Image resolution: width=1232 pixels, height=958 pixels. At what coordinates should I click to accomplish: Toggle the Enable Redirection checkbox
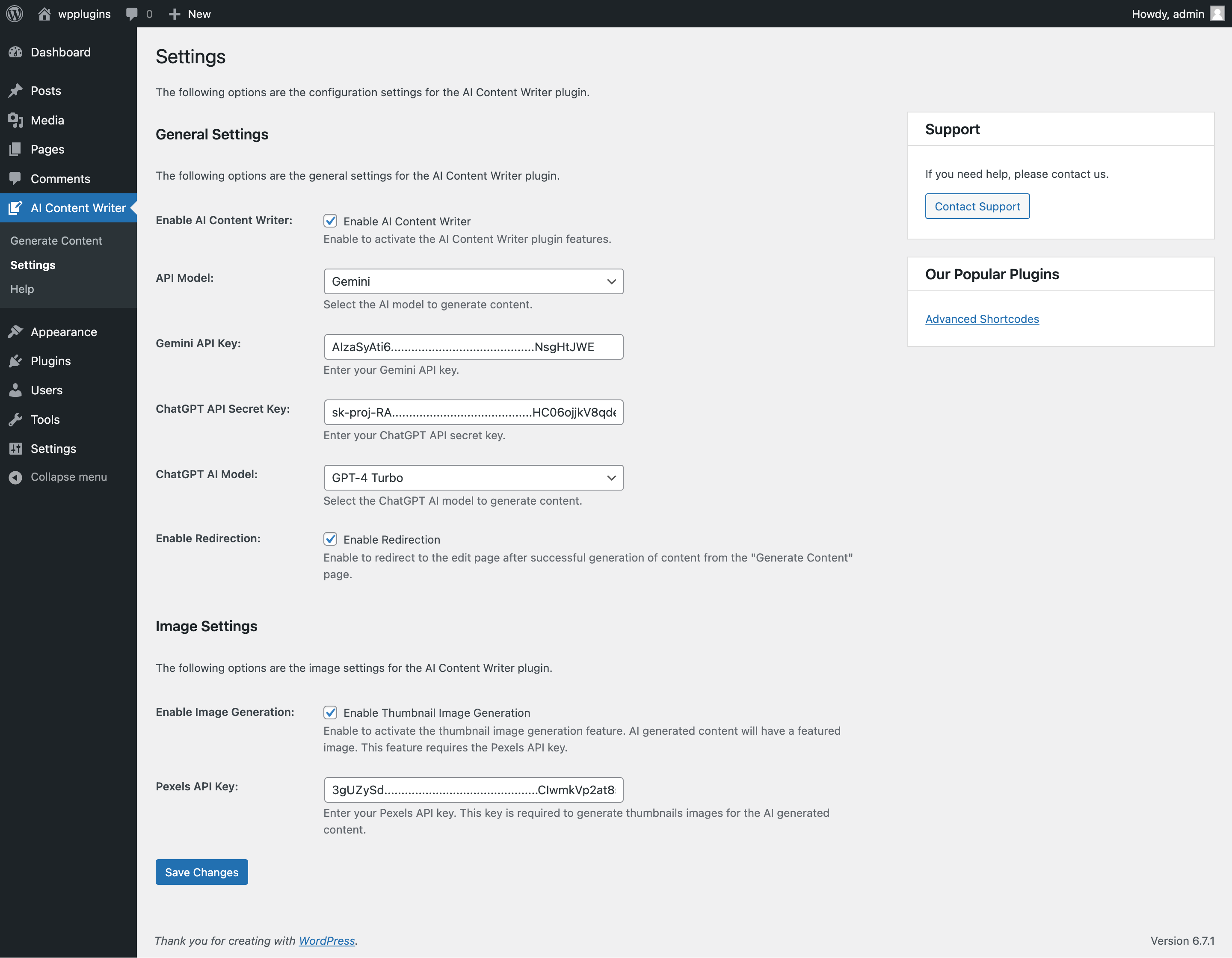point(330,539)
